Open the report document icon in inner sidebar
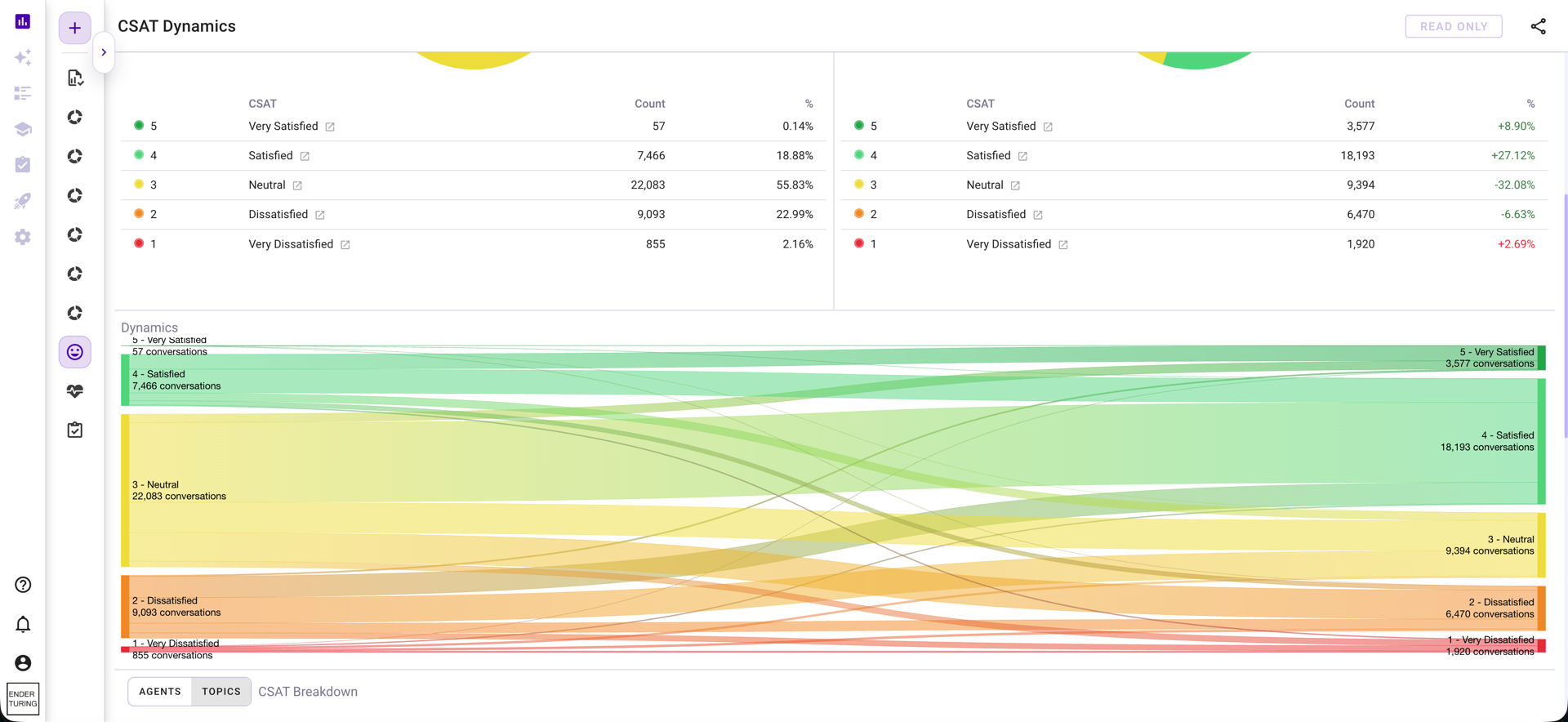Image resolution: width=1568 pixels, height=722 pixels. (75, 78)
